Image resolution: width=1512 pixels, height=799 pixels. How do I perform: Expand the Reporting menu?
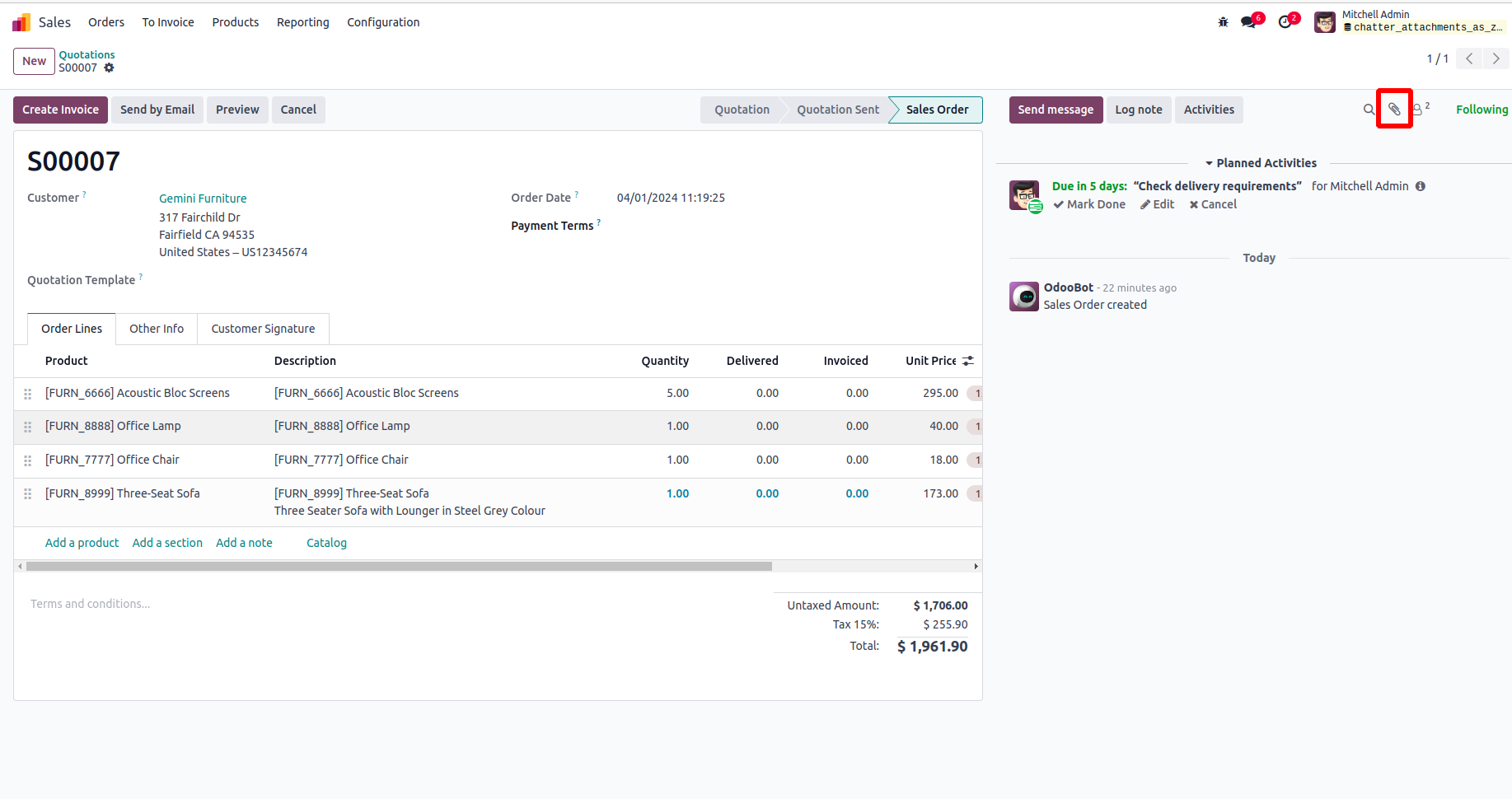[x=302, y=22]
